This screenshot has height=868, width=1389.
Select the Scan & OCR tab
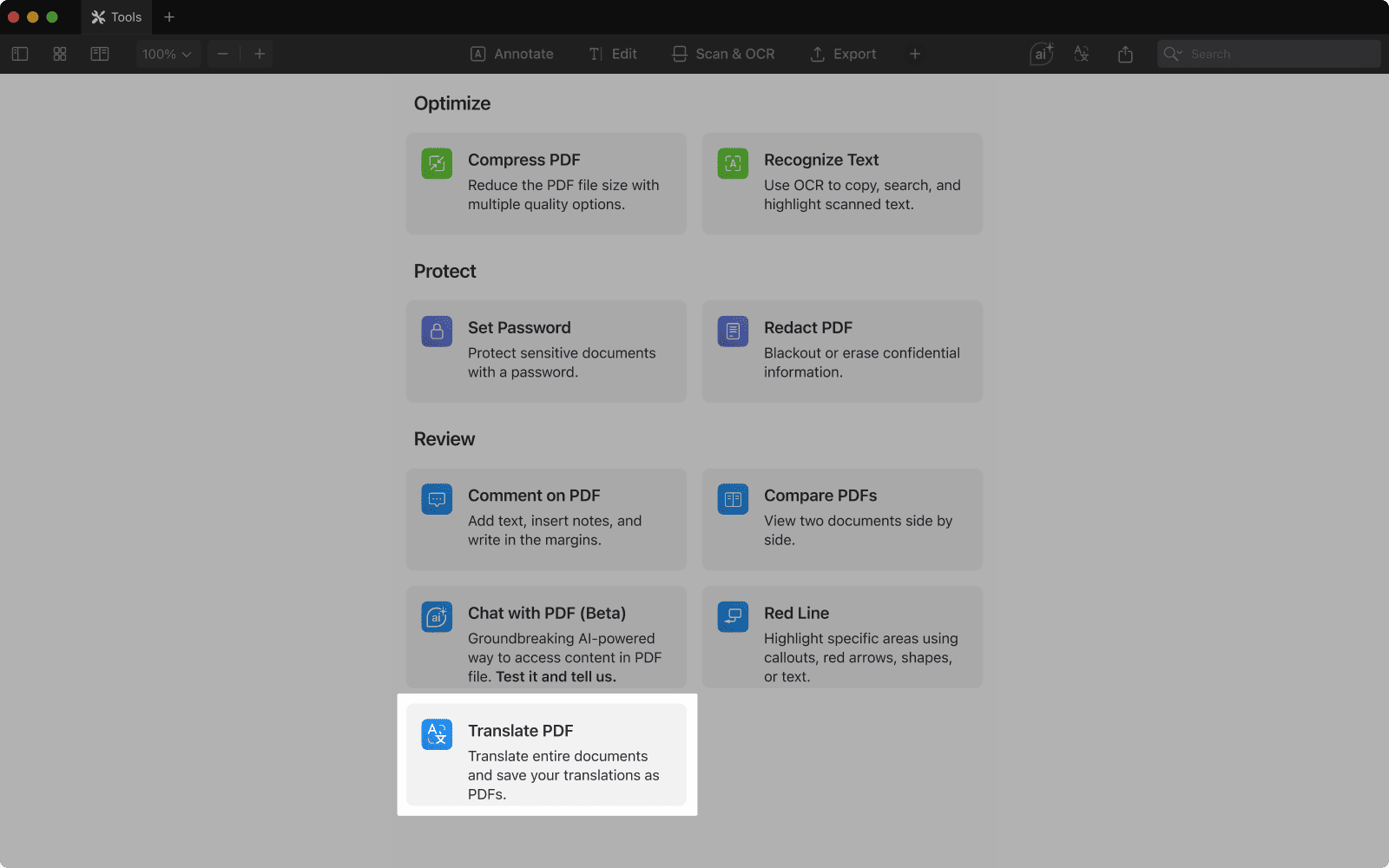[x=723, y=54]
